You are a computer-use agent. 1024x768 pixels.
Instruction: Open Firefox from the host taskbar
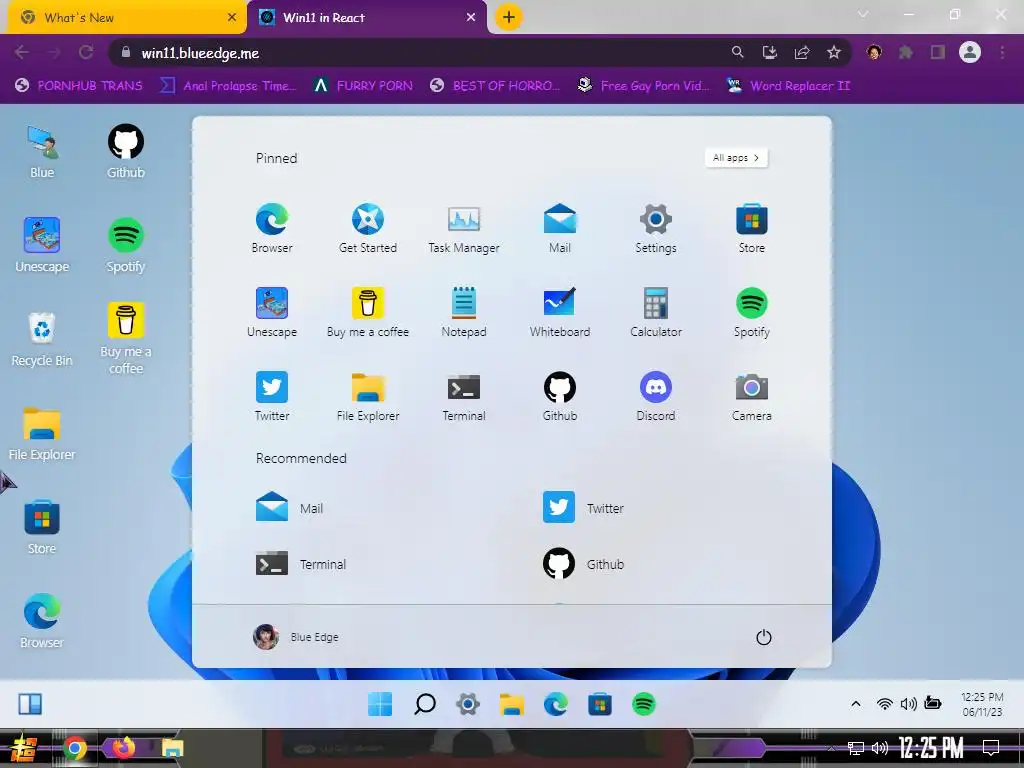(123, 748)
